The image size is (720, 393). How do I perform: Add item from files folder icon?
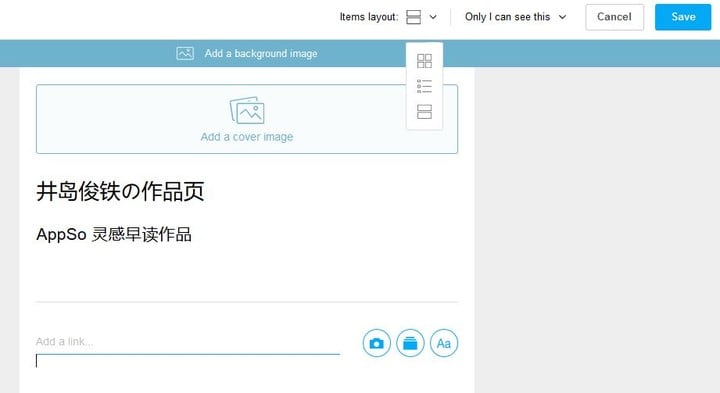410,343
